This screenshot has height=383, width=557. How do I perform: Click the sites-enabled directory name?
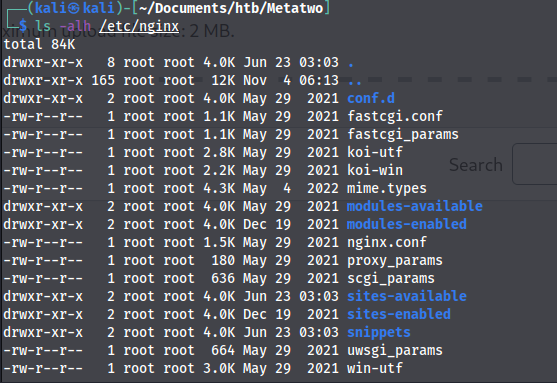click(399, 314)
